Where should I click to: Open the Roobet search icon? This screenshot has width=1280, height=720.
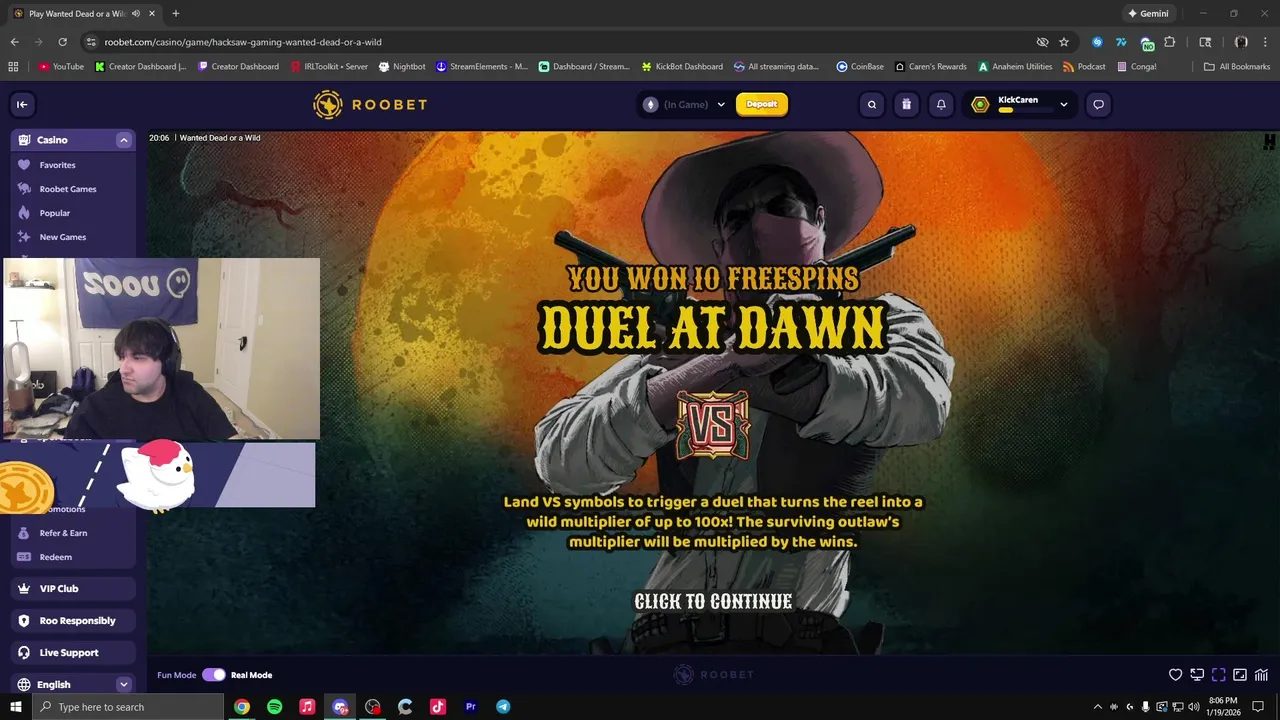pos(872,104)
